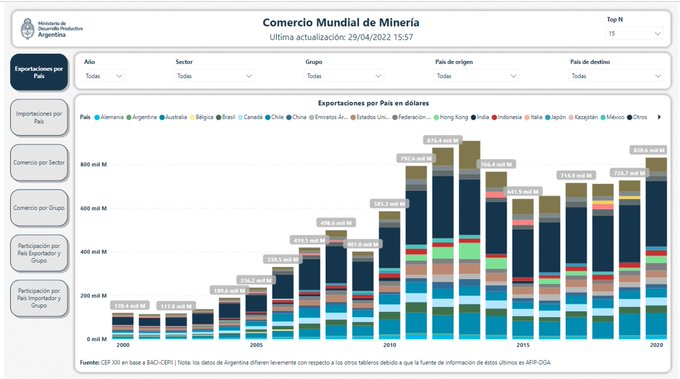The width and height of the screenshot is (680, 379).
Task: Click the 876.4 mil M data label
Action: [443, 140]
